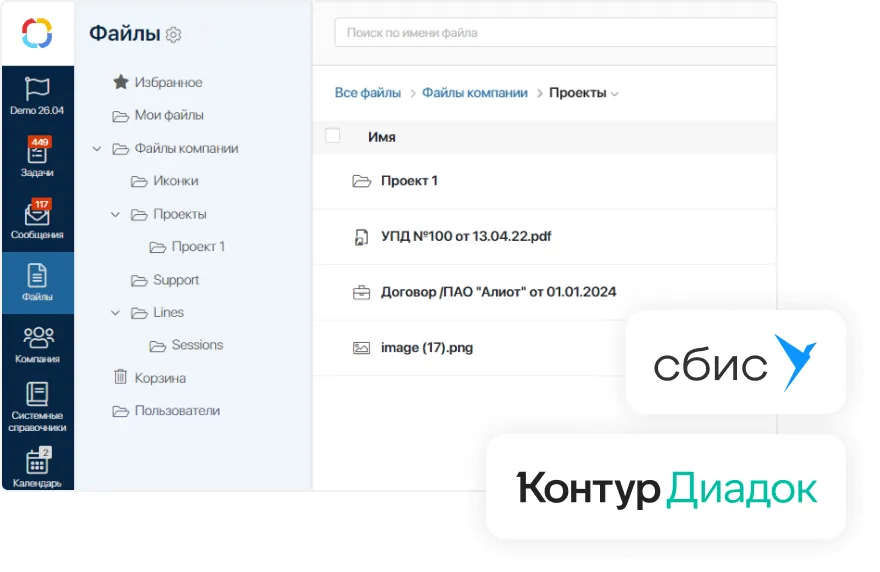This screenshot has width=880, height=572.
Task: Open the Demo 26.04 flag icon
Action: (x=37, y=89)
